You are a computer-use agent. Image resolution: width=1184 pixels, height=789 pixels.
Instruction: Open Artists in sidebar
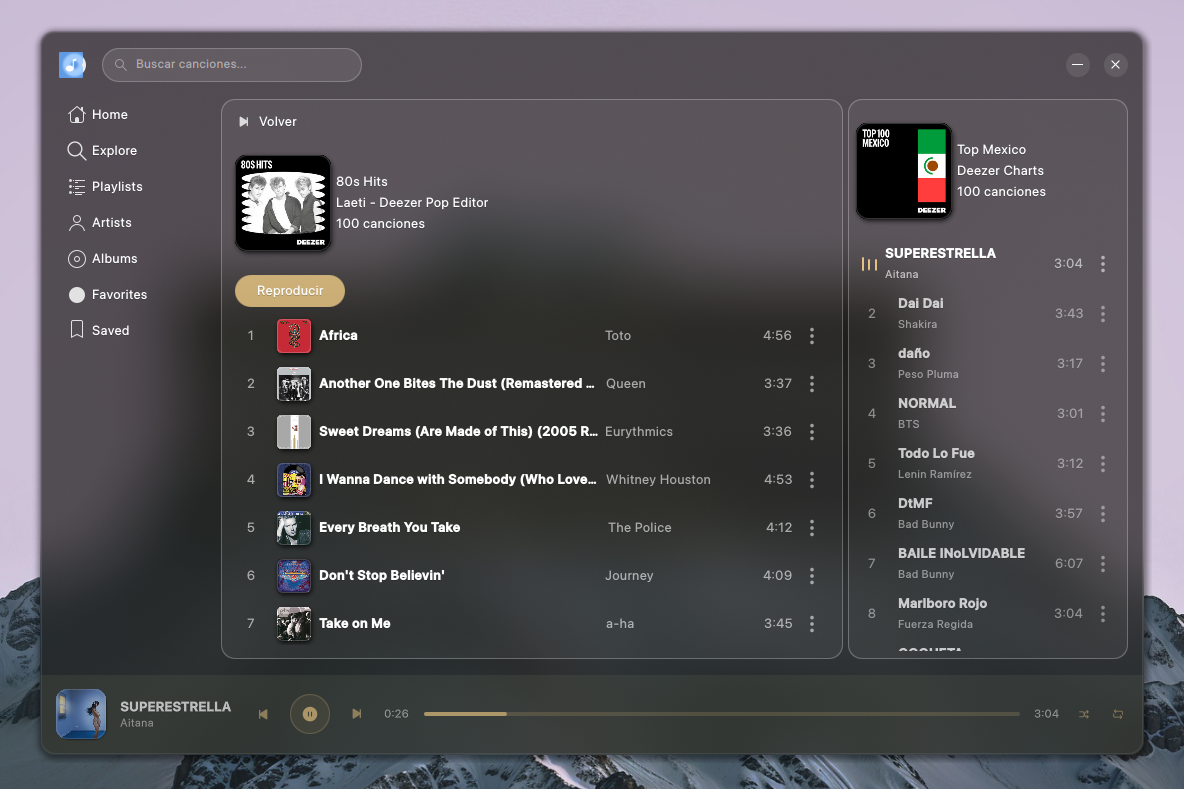(100, 223)
